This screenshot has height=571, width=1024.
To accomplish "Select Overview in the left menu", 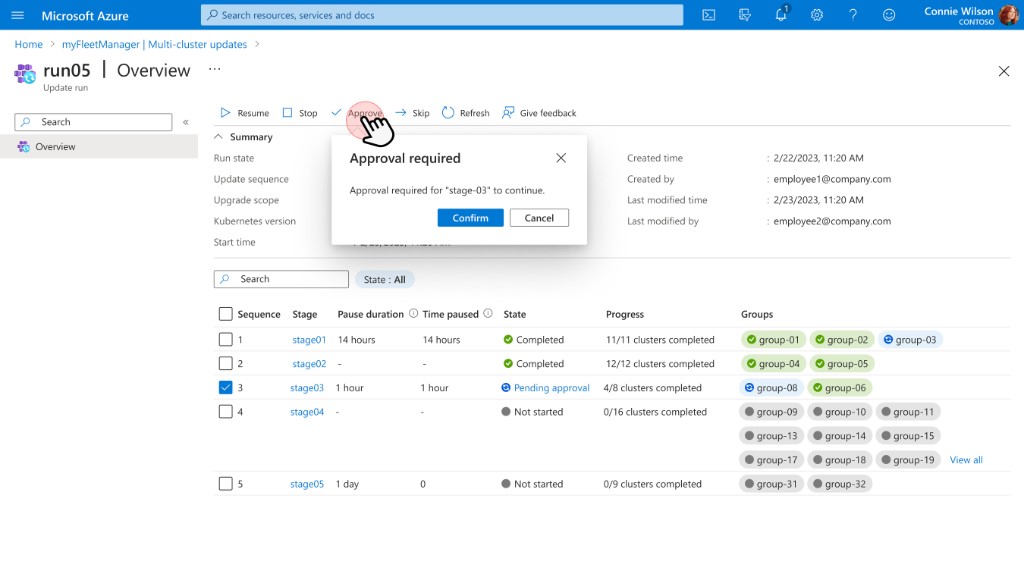I will point(99,146).
